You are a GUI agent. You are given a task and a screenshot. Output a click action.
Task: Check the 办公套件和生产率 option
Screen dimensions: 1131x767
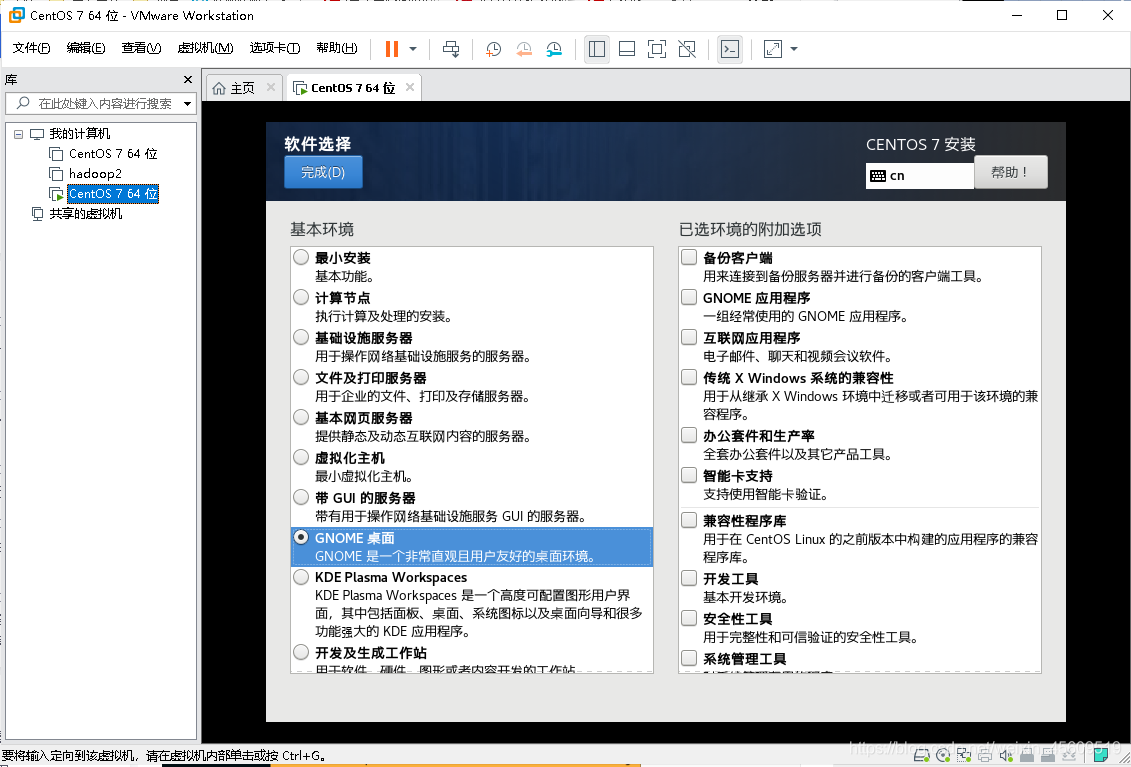[x=690, y=435]
